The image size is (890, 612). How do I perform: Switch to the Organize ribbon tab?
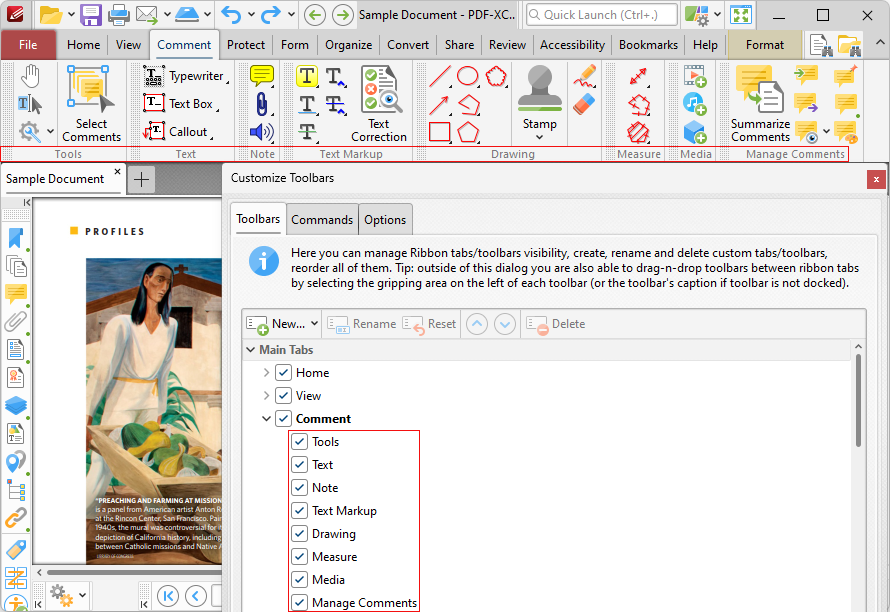point(349,45)
